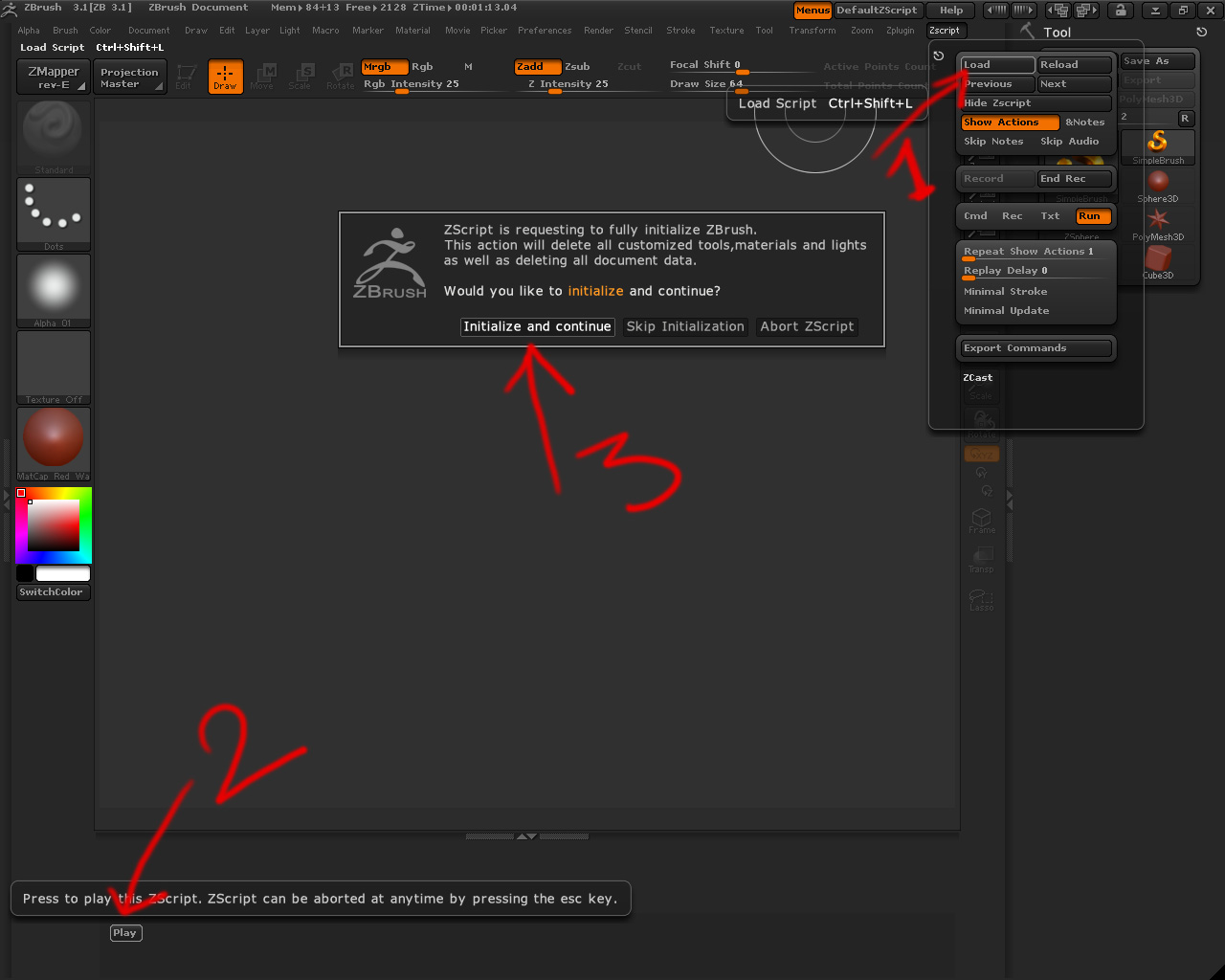Select the Scale tool in top shelf
Image resolution: width=1225 pixels, height=980 pixels.
point(301,77)
